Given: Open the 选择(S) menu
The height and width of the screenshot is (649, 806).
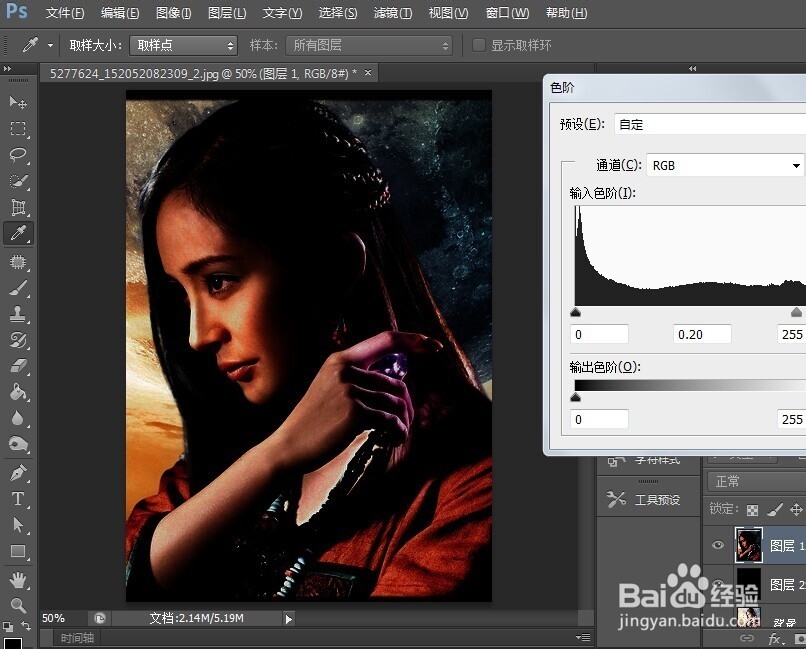Looking at the screenshot, I should [338, 13].
